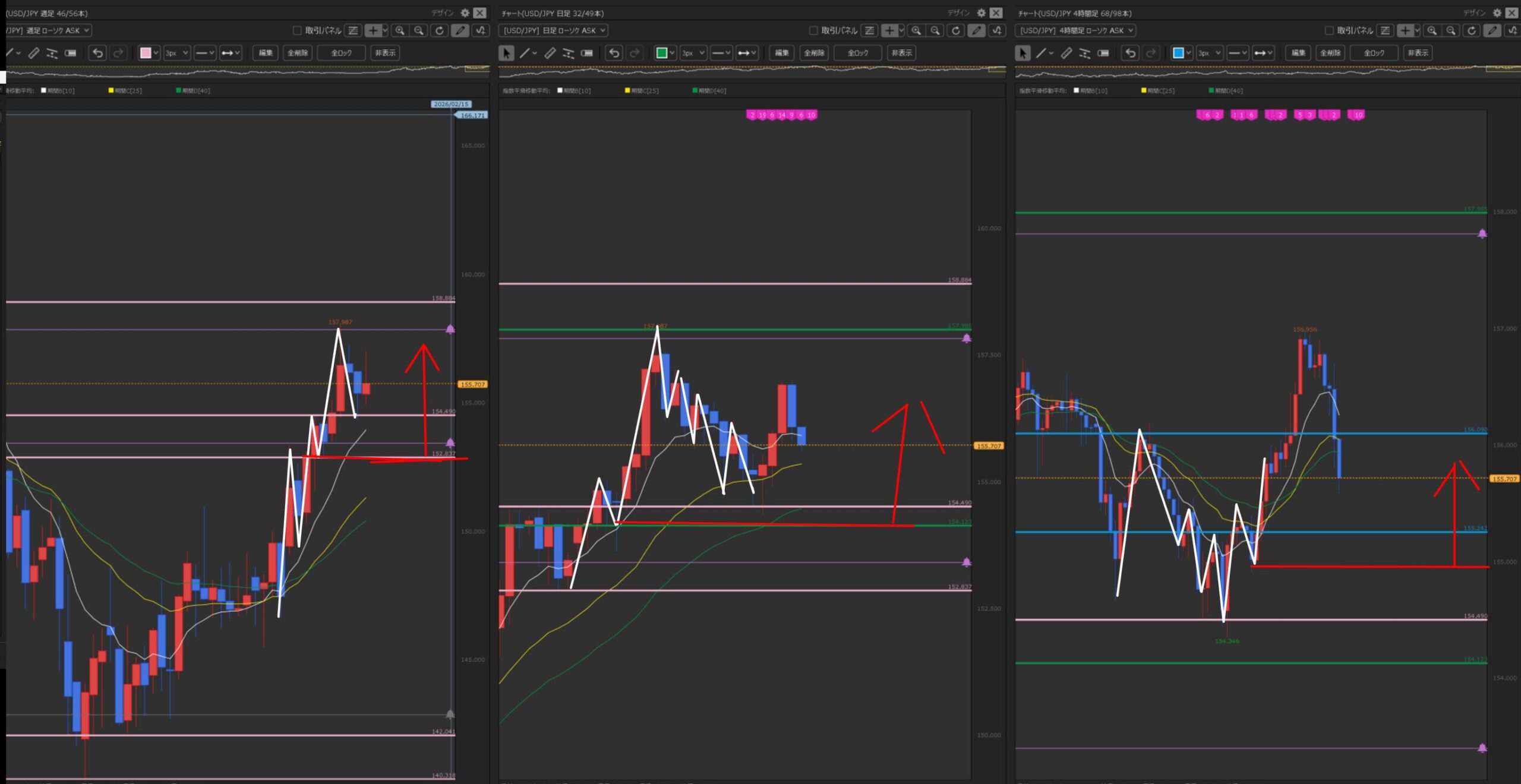Click undo arrow in weekly chart toolbar

pyautogui.click(x=98, y=53)
